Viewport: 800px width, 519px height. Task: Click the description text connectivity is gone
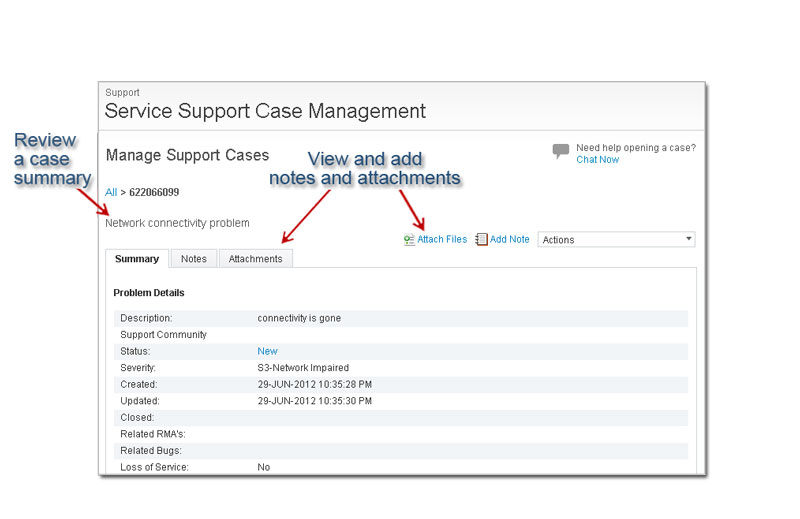pyautogui.click(x=299, y=318)
